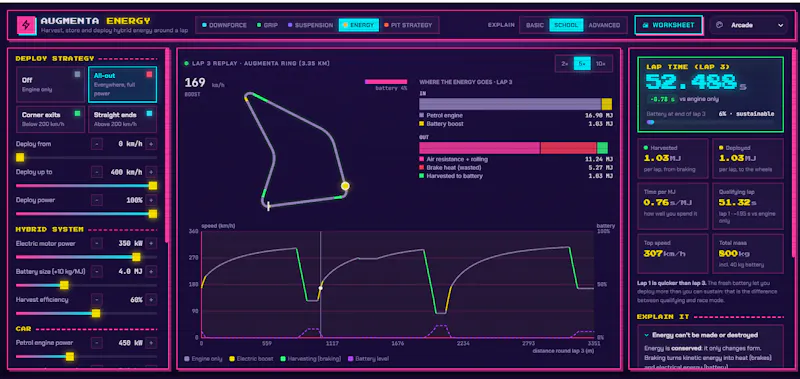Decrease Deploy up to speed with minus
The height and width of the screenshot is (379, 800).
point(97,172)
